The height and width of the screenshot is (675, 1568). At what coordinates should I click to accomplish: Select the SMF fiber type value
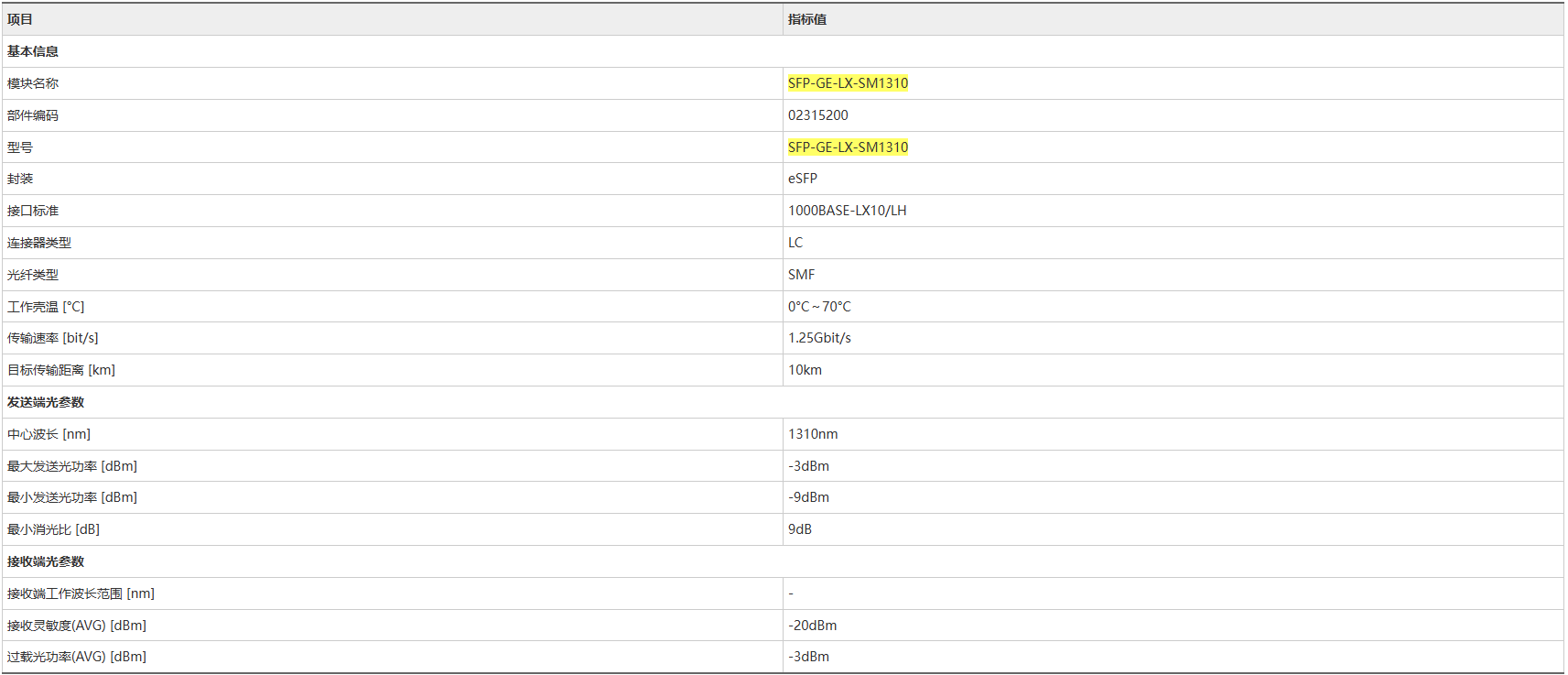pos(801,275)
